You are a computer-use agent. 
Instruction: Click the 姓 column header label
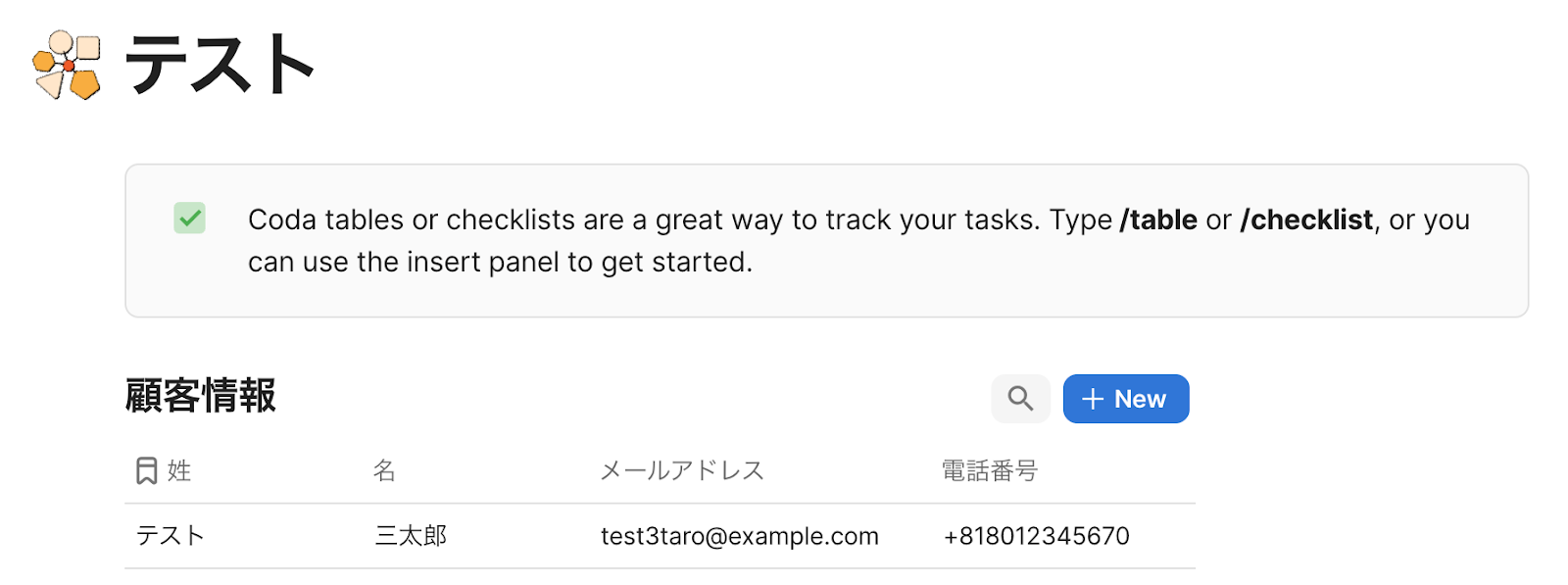[179, 471]
